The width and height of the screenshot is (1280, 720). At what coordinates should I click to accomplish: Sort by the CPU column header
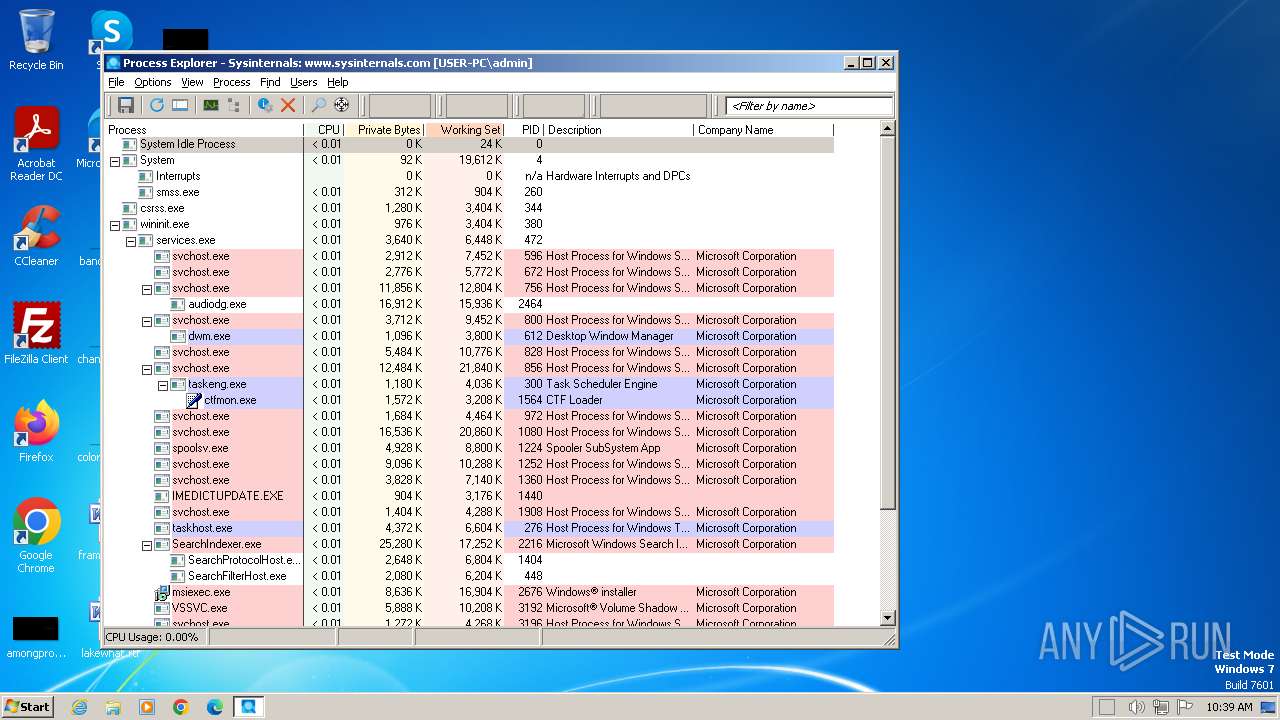[324, 130]
